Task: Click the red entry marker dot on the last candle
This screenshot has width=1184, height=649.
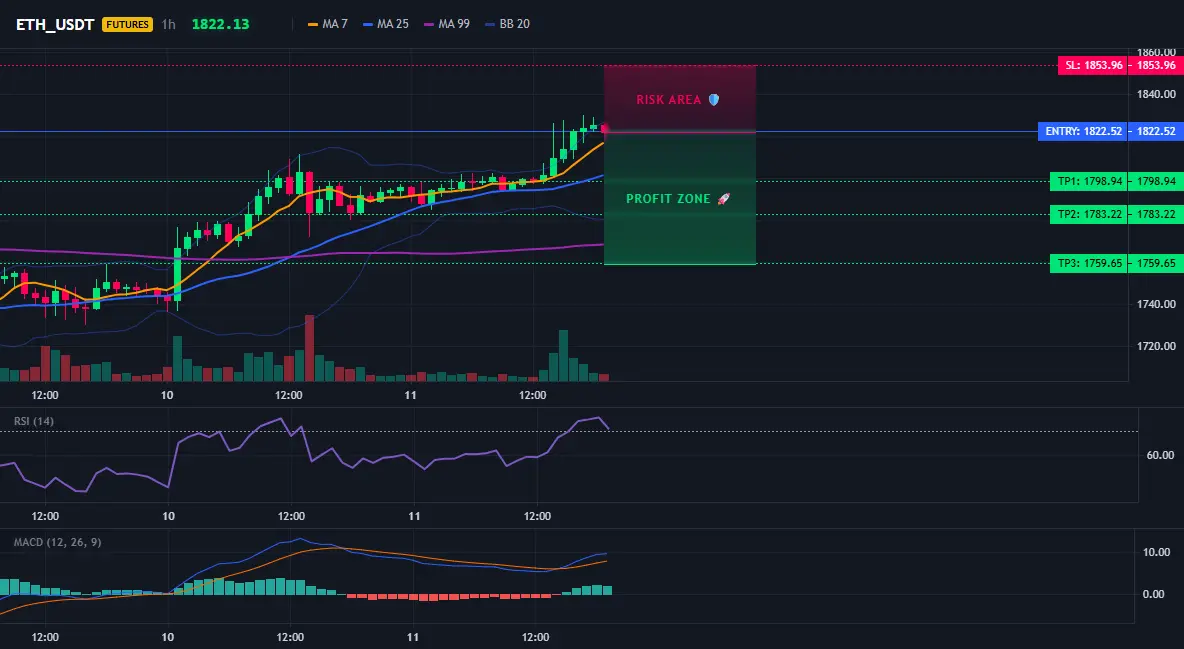Action: pos(605,129)
